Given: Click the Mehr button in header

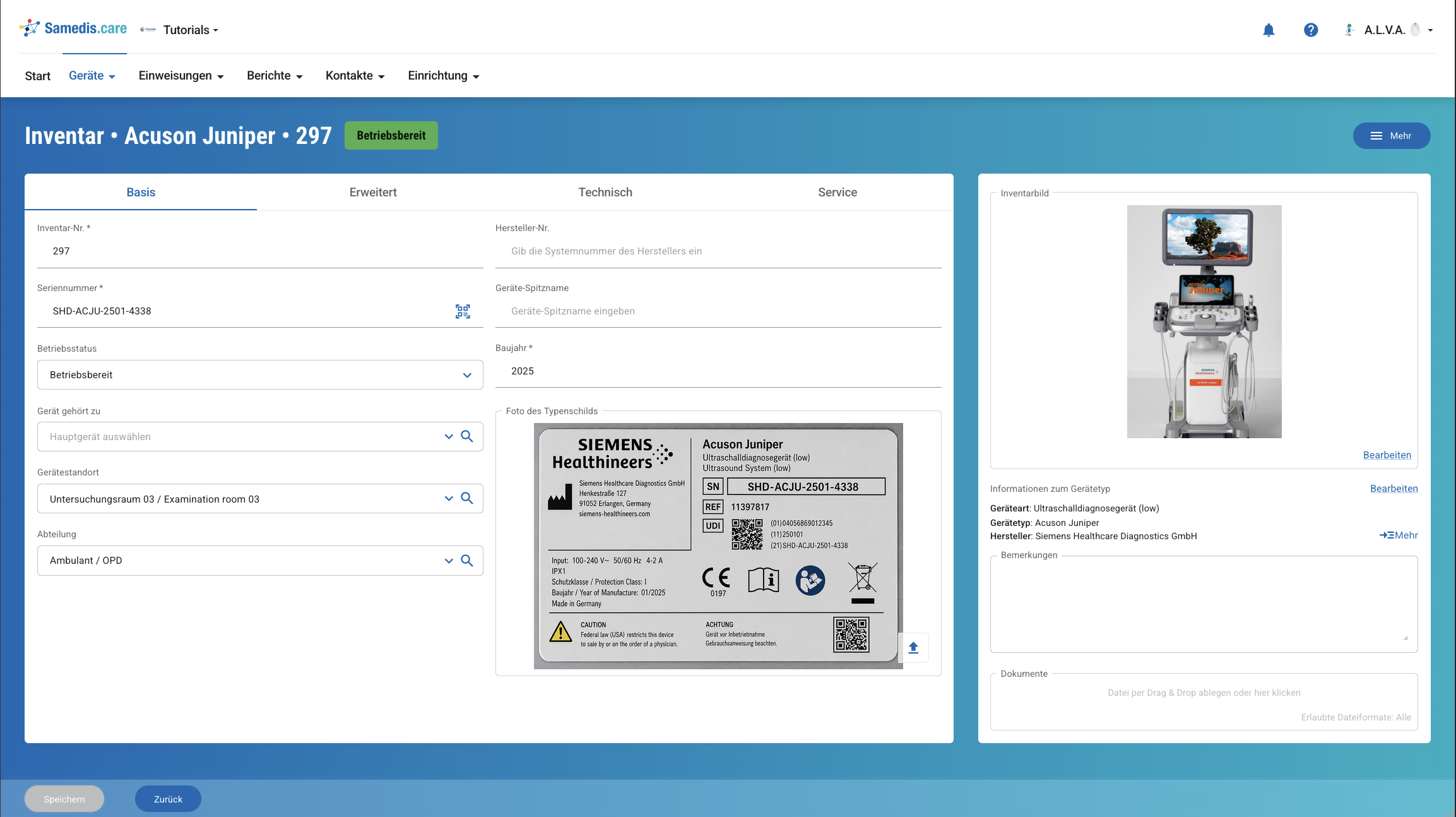Looking at the screenshot, I should (1392, 136).
